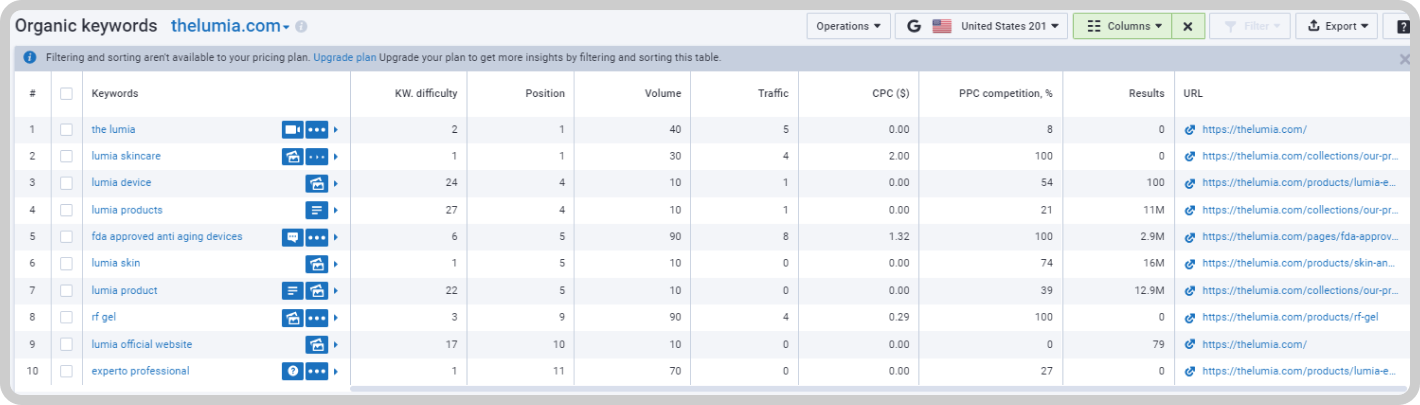The width and height of the screenshot is (1420, 405).
Task: Click the info icon beside thelumia.com title
Action: 302,27
